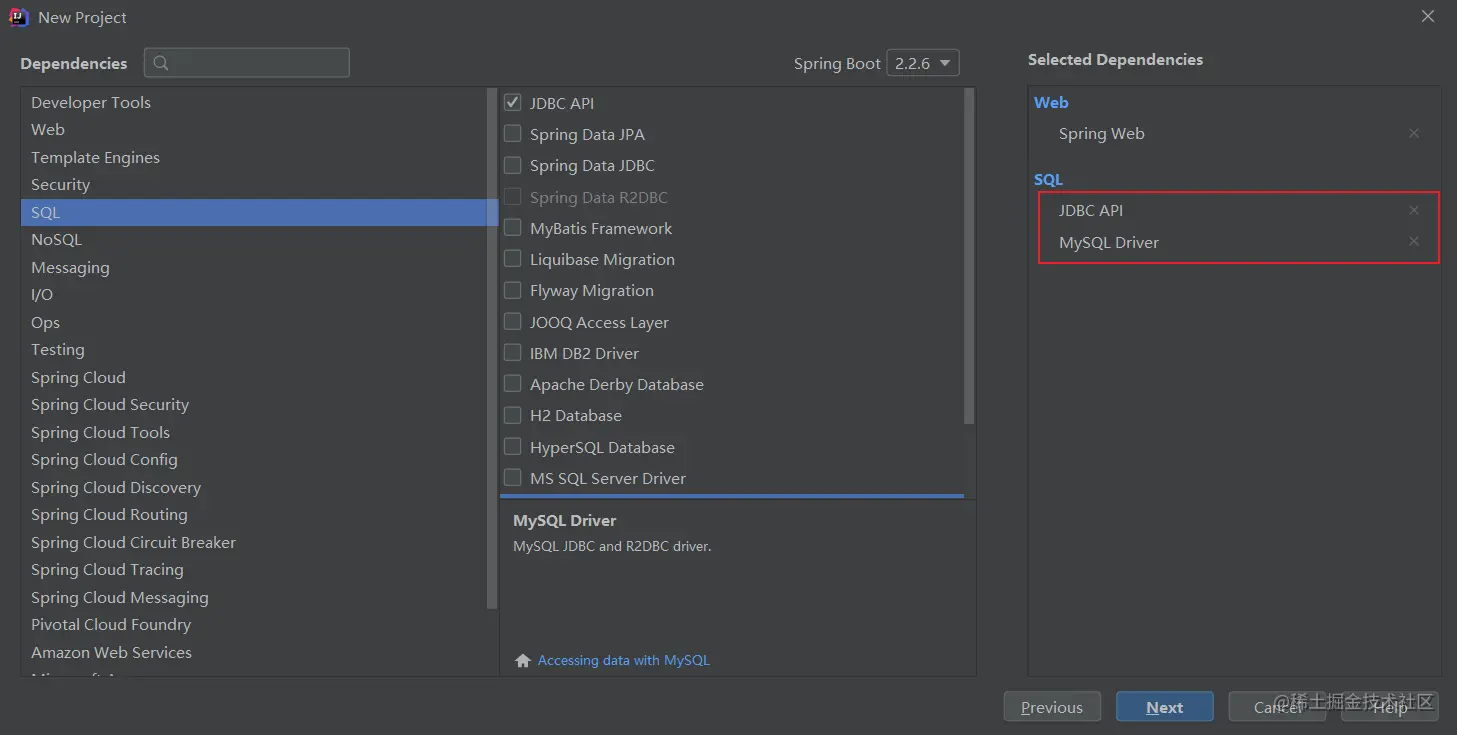
Task: Cancel the New Project wizard
Action: click(1277, 707)
